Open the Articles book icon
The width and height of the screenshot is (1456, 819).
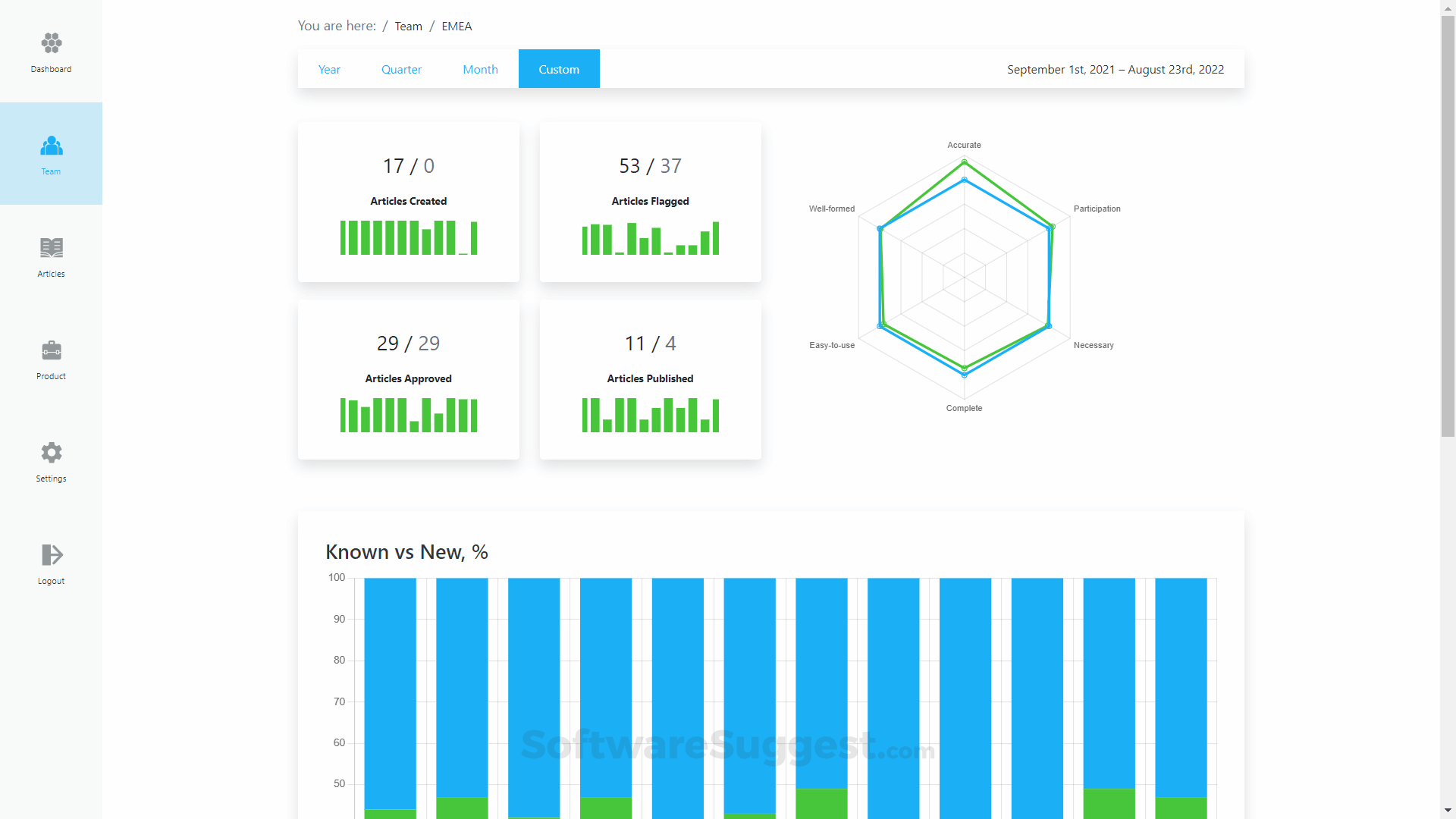(52, 247)
